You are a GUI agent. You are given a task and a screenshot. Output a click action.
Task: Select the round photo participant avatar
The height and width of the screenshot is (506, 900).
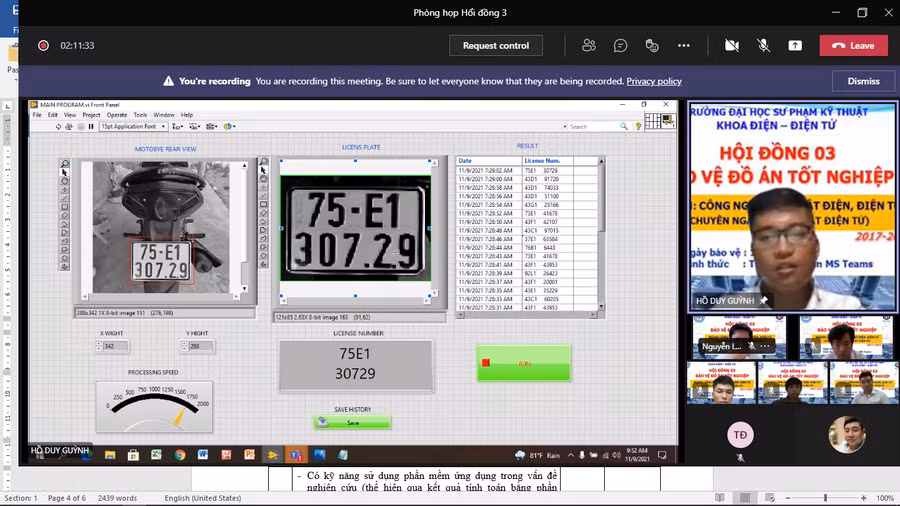click(847, 434)
